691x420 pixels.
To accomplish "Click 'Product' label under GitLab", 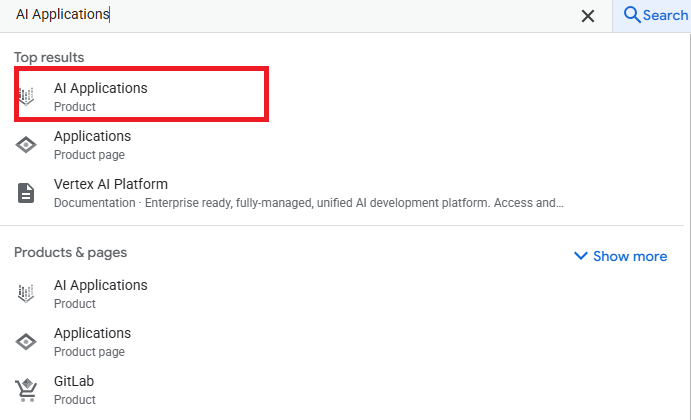I will (x=75, y=400).
